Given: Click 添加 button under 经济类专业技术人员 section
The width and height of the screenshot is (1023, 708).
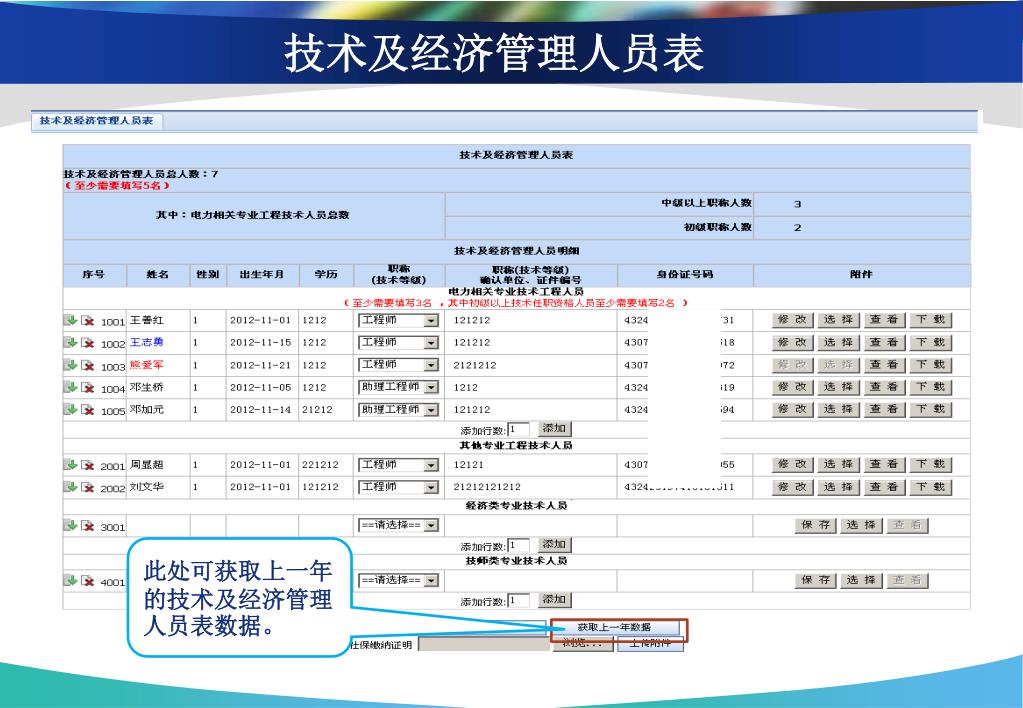Looking at the screenshot, I should pyautogui.click(x=554, y=545).
